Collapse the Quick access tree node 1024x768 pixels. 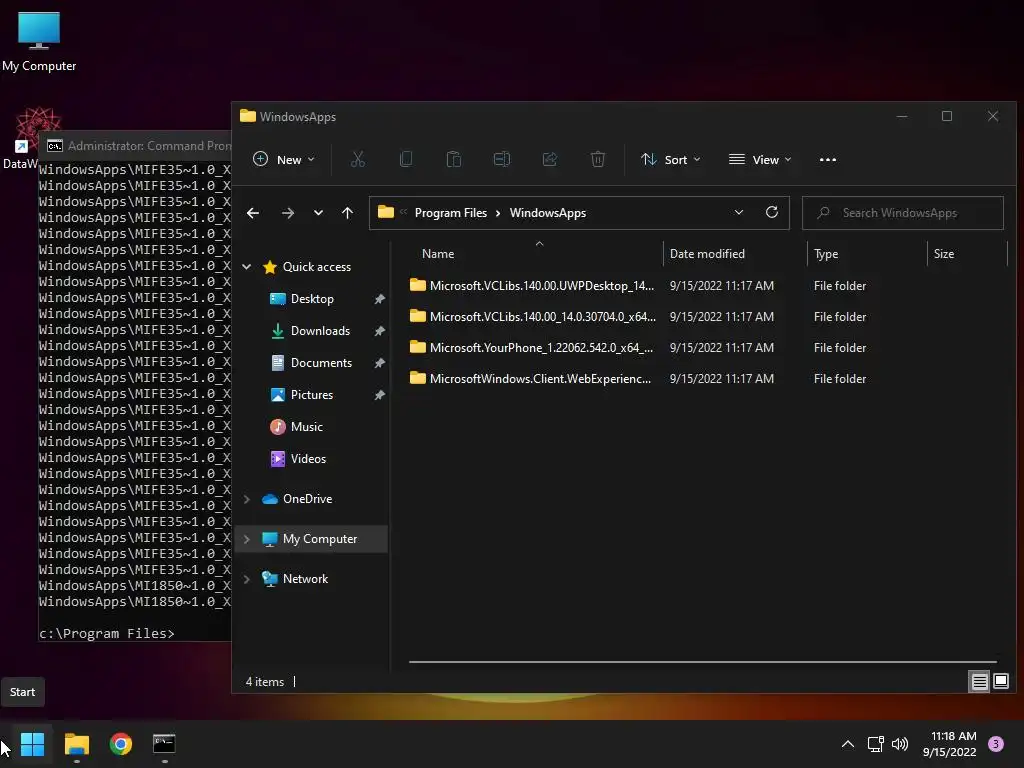click(x=247, y=266)
